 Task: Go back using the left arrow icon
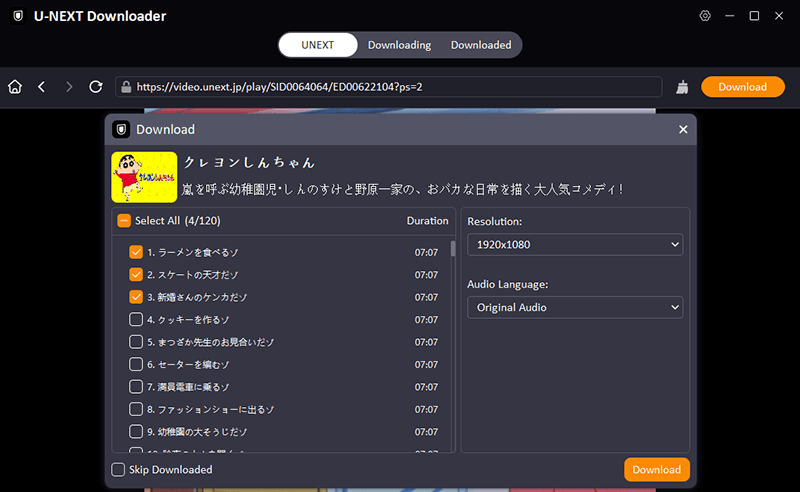coord(42,87)
